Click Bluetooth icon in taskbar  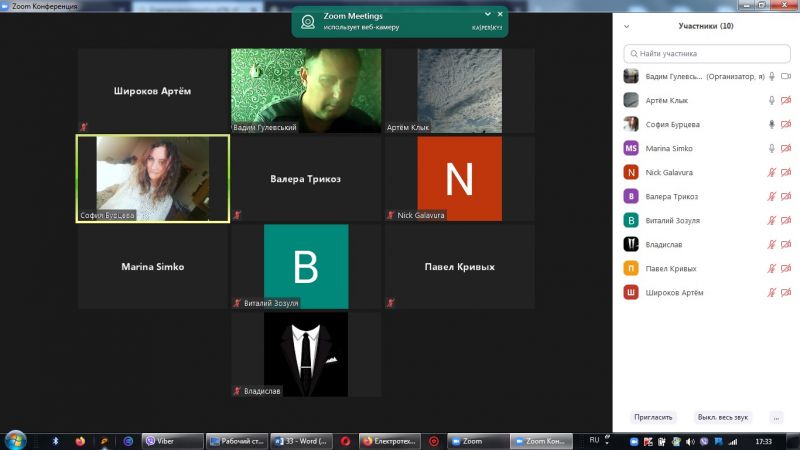point(55,441)
